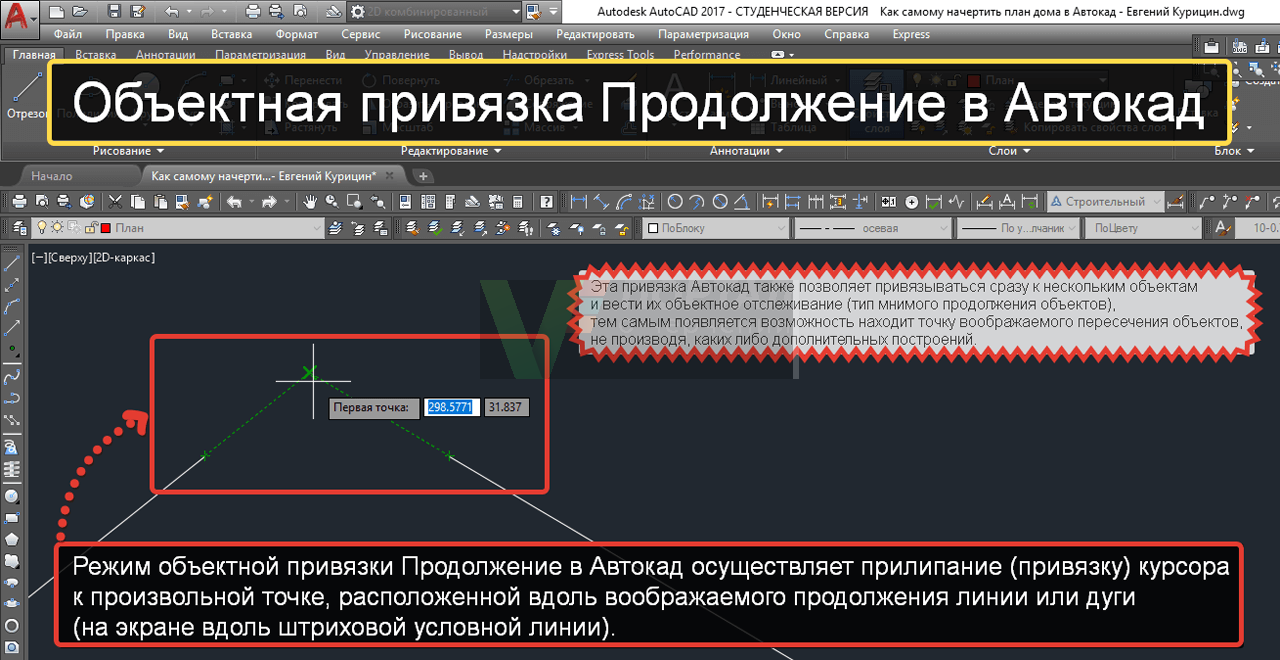
Task: Select the Linear dimension tool
Action: click(579, 201)
